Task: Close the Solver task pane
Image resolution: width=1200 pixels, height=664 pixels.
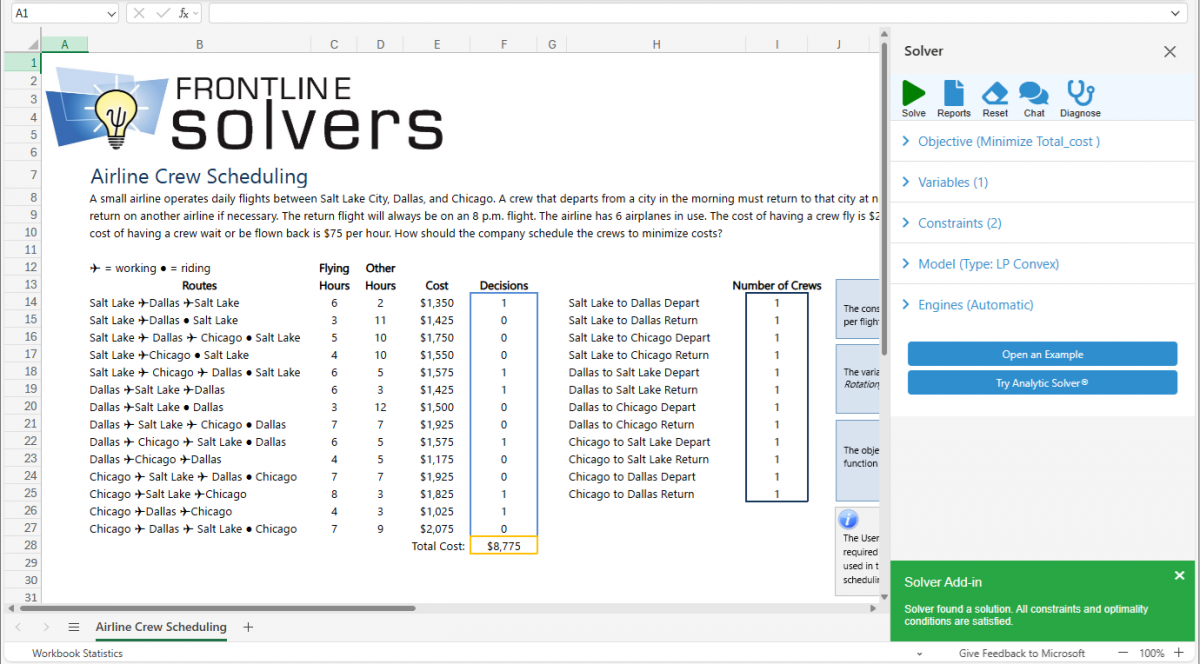Action: (1169, 52)
